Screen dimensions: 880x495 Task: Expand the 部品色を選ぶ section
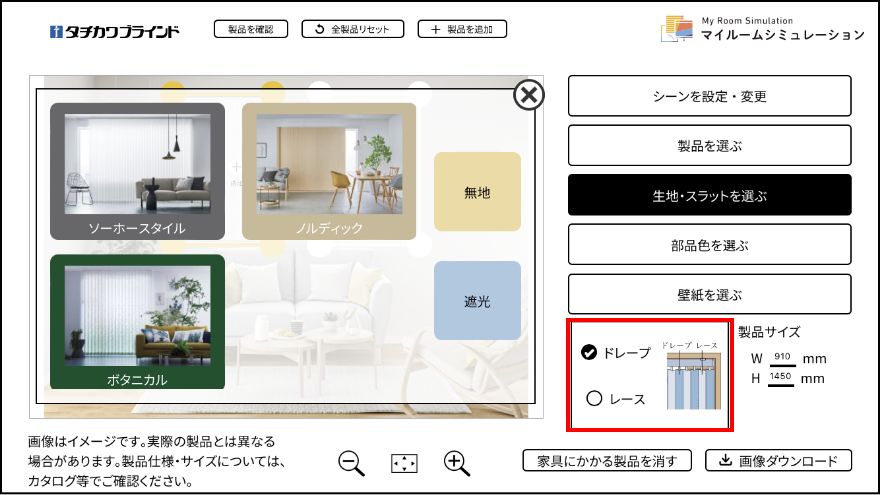click(x=709, y=245)
